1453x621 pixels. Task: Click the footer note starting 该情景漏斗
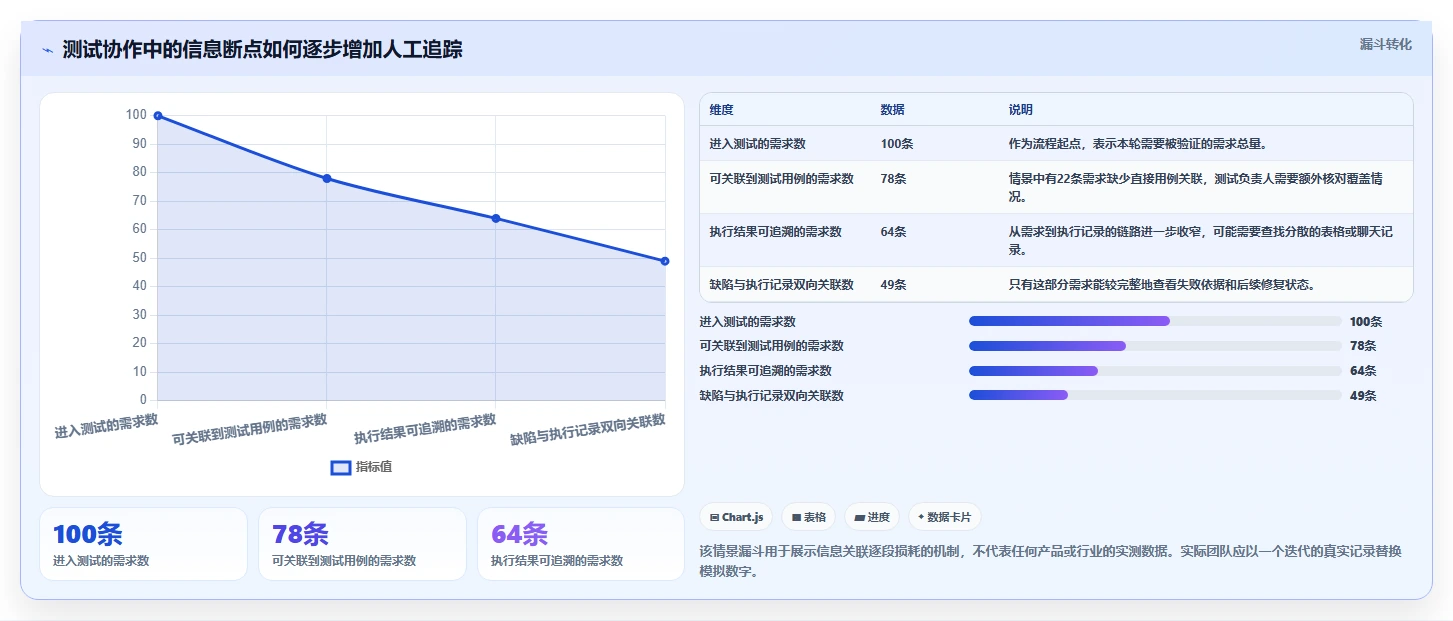1050,561
